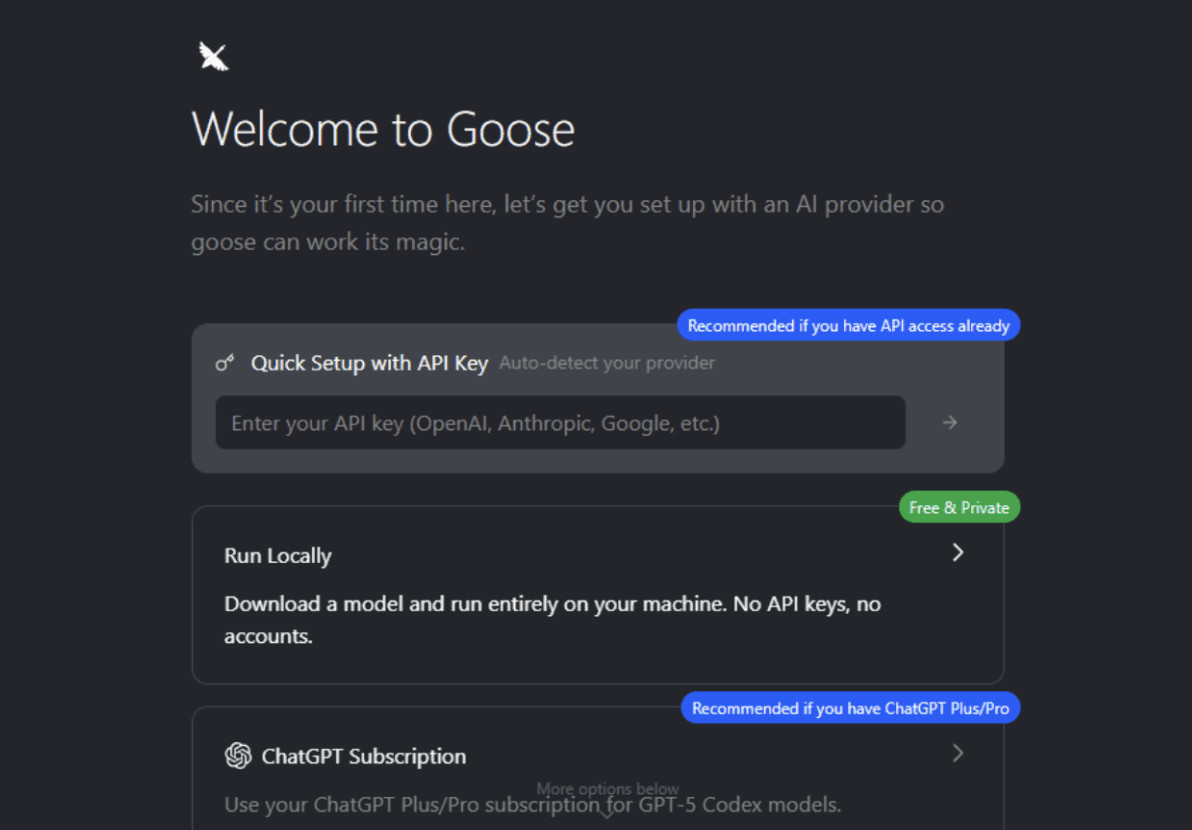Click the Goose bird logo icon
The image size is (1192, 830).
(212, 55)
